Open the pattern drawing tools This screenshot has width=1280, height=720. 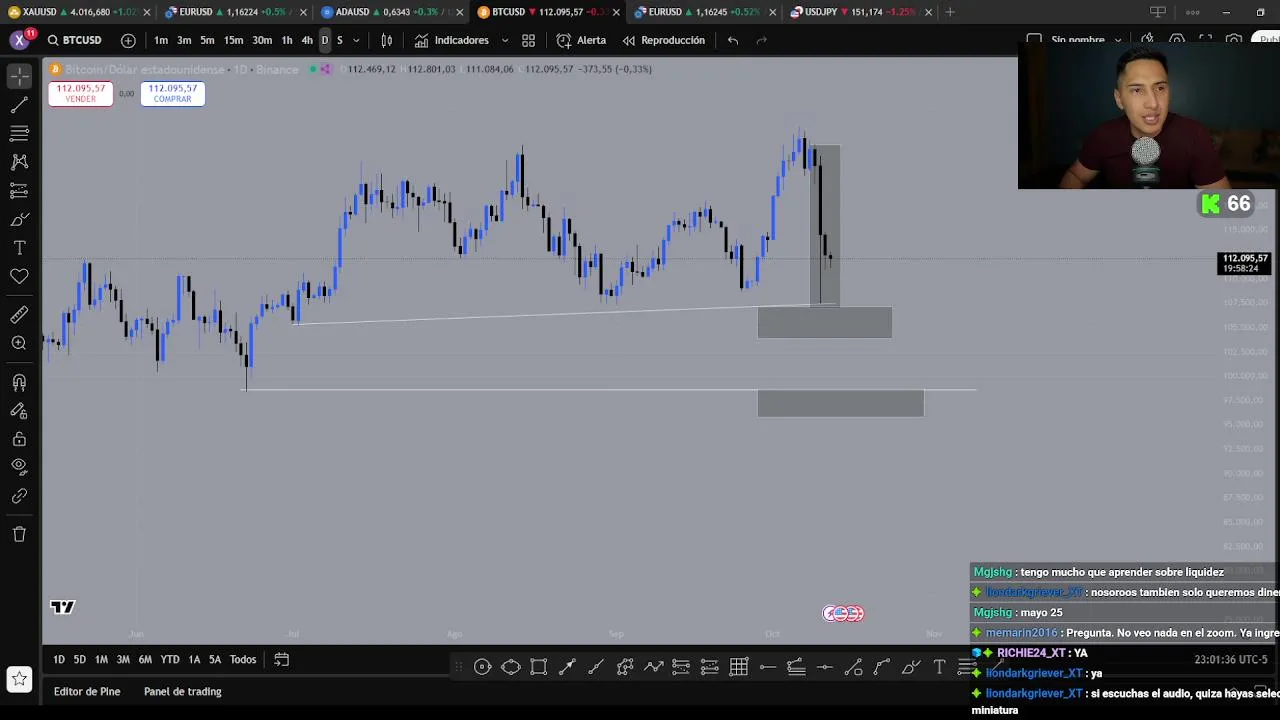coord(19,161)
